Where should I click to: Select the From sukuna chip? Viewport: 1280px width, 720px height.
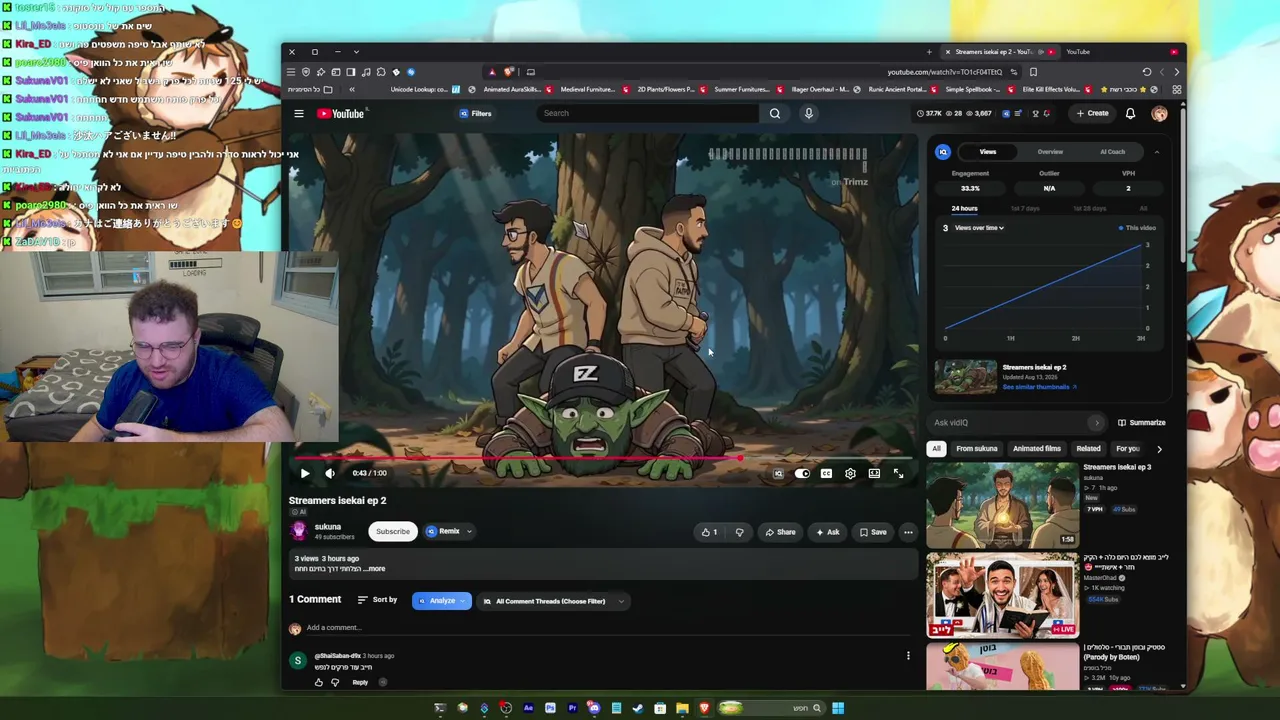click(x=977, y=449)
